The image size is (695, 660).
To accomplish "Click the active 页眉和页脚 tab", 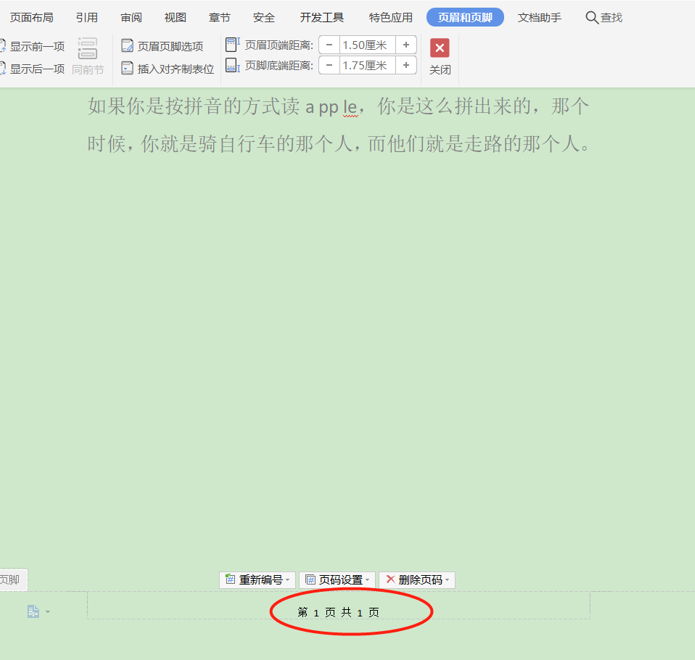I will tap(465, 17).
